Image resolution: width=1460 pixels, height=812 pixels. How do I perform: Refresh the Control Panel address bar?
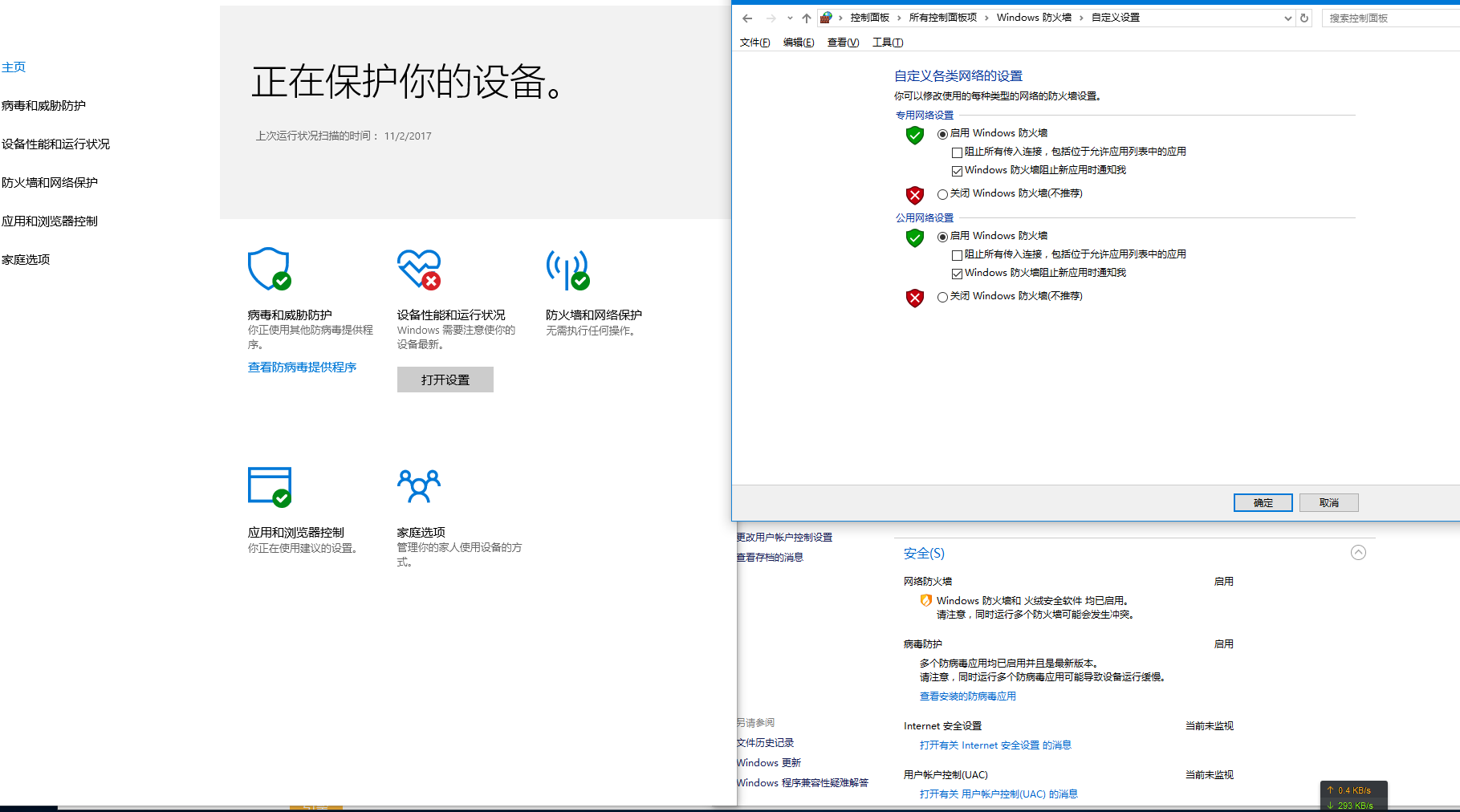click(1304, 18)
